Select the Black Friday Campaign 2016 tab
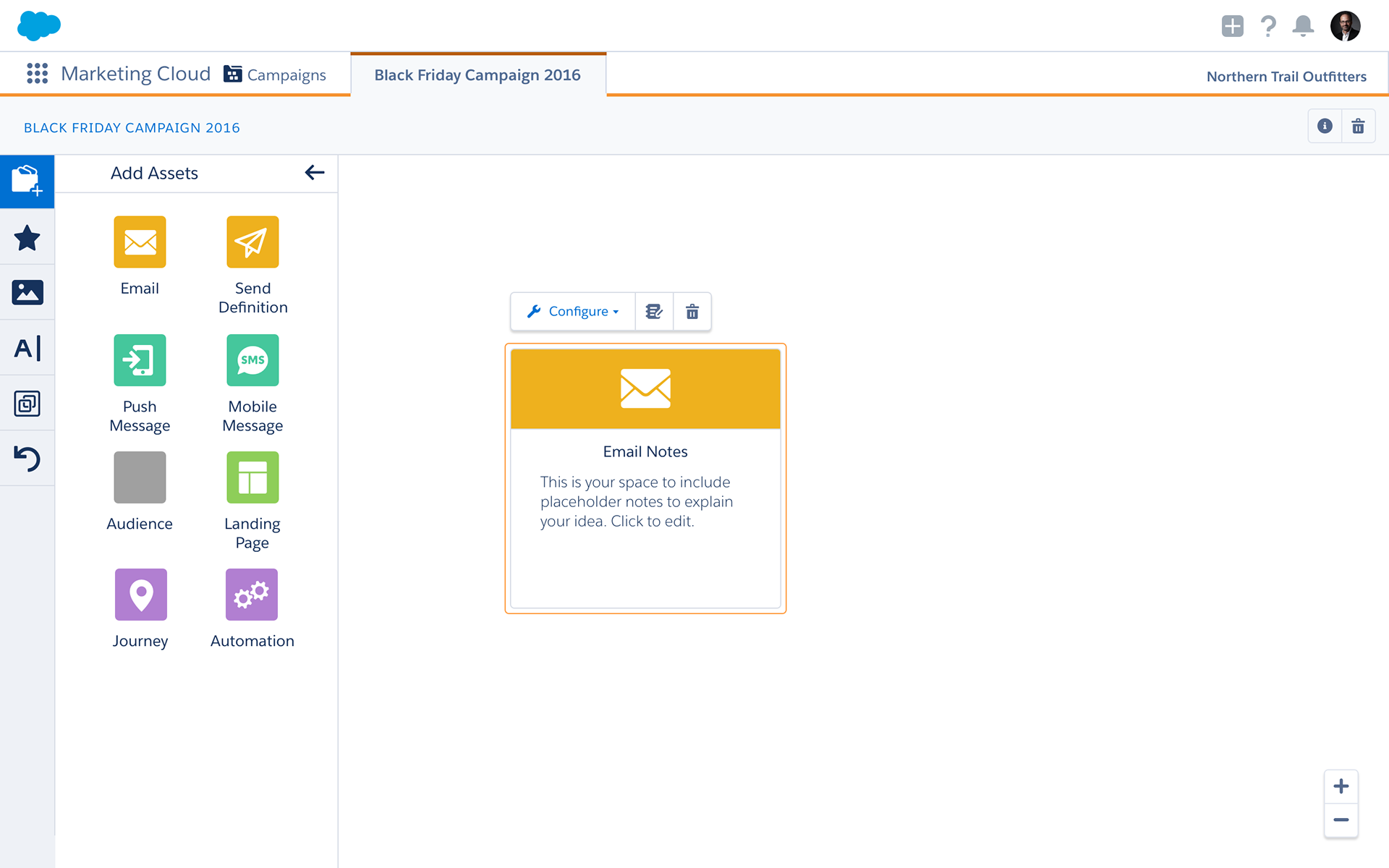 (x=478, y=75)
